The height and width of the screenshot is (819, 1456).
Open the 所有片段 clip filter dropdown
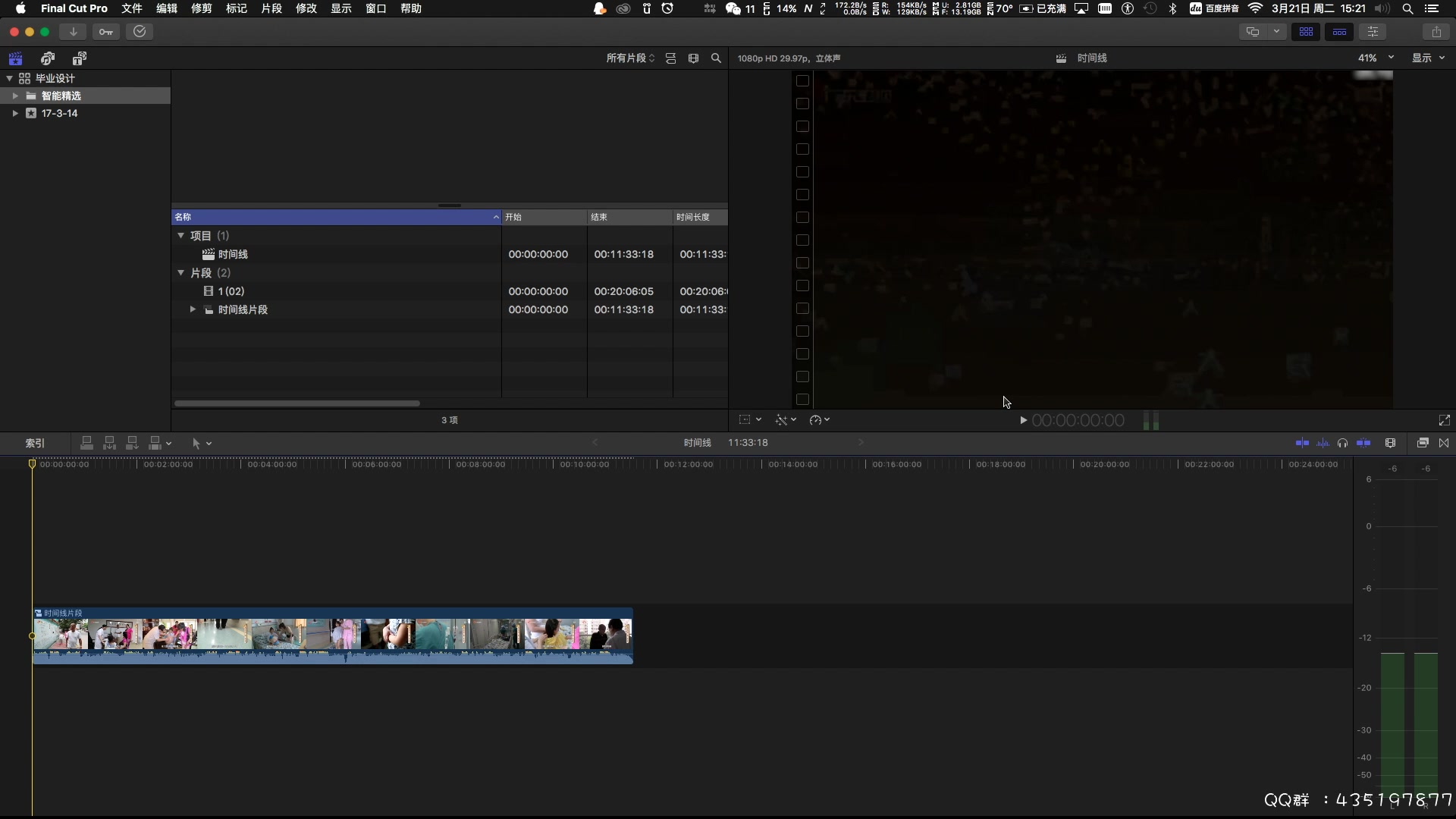tap(631, 58)
